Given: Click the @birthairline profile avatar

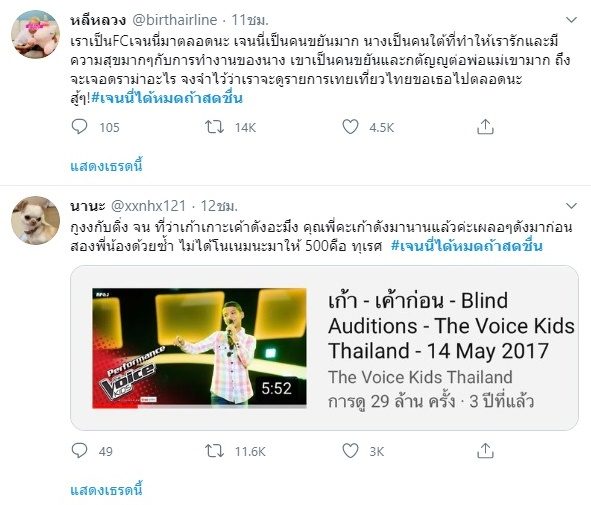Looking at the screenshot, I should (35, 34).
